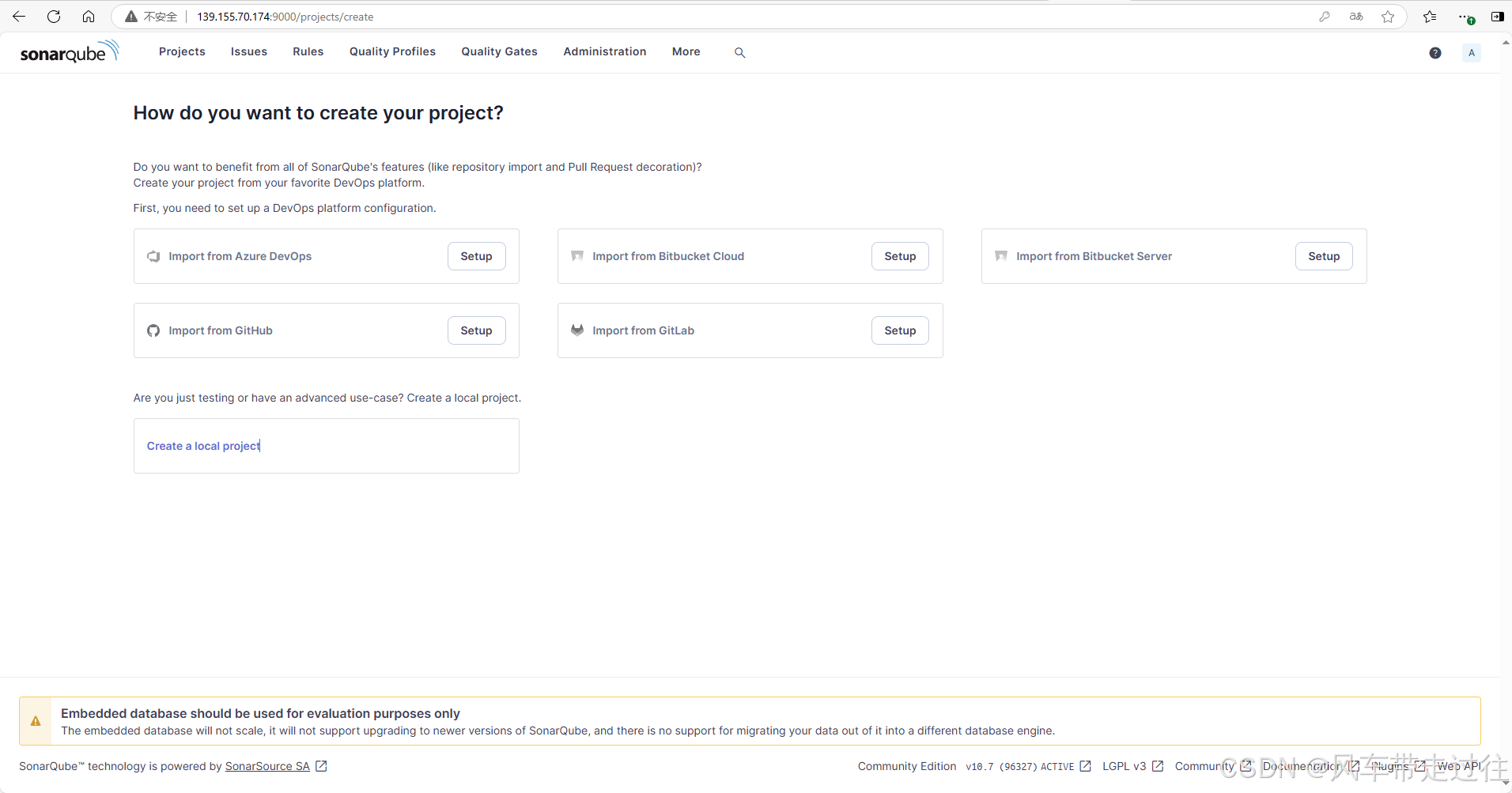Open browser settings and more menu
The height and width of the screenshot is (793, 1512).
pos(1465,17)
